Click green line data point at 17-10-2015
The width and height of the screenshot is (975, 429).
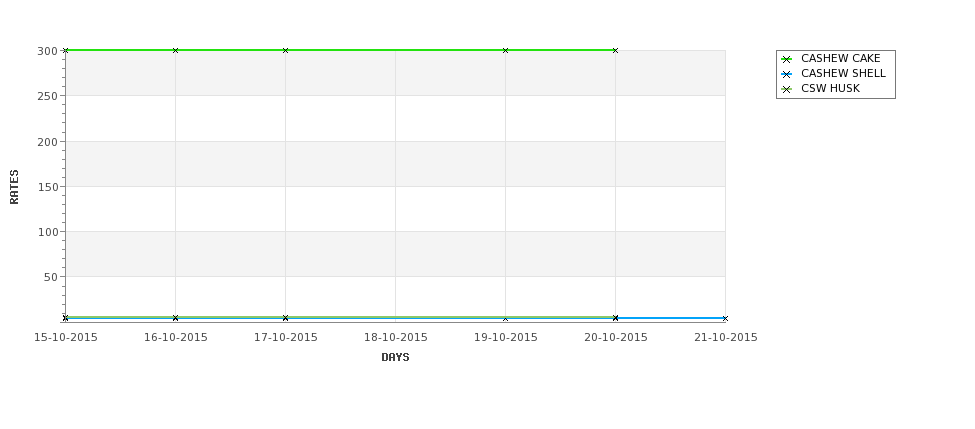pyautogui.click(x=285, y=50)
